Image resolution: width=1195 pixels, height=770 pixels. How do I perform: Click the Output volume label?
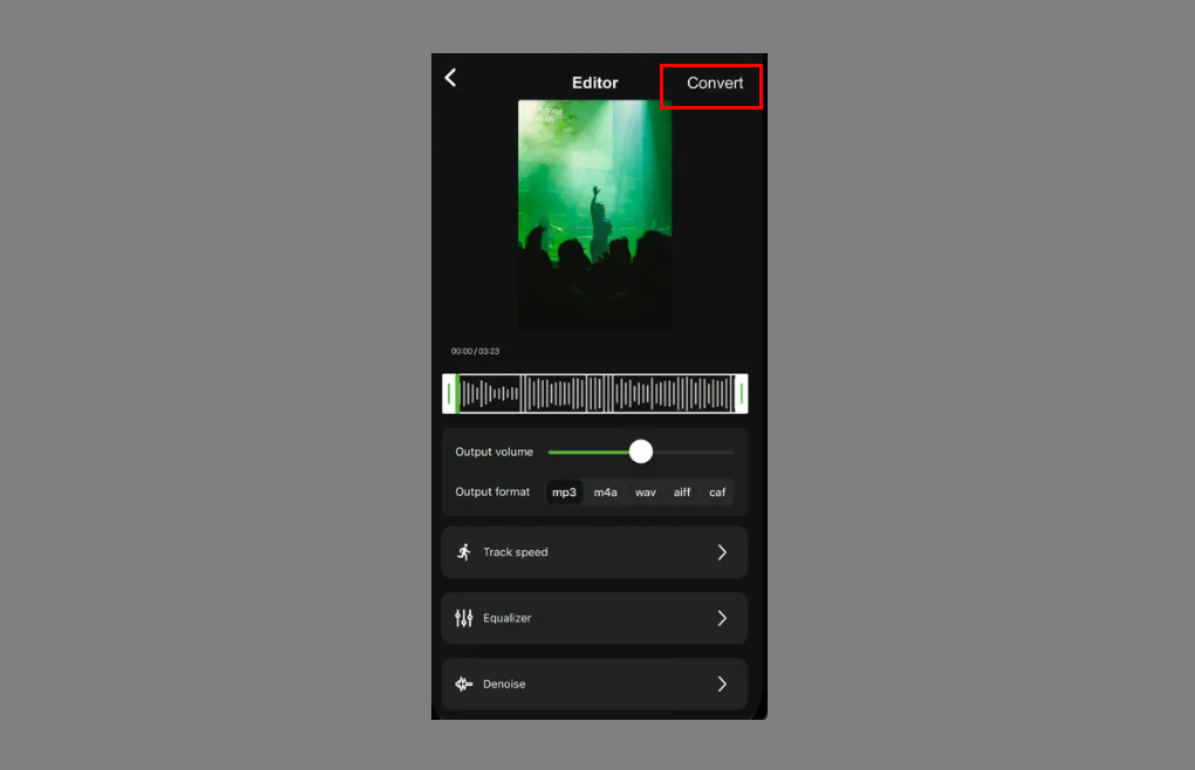point(494,452)
